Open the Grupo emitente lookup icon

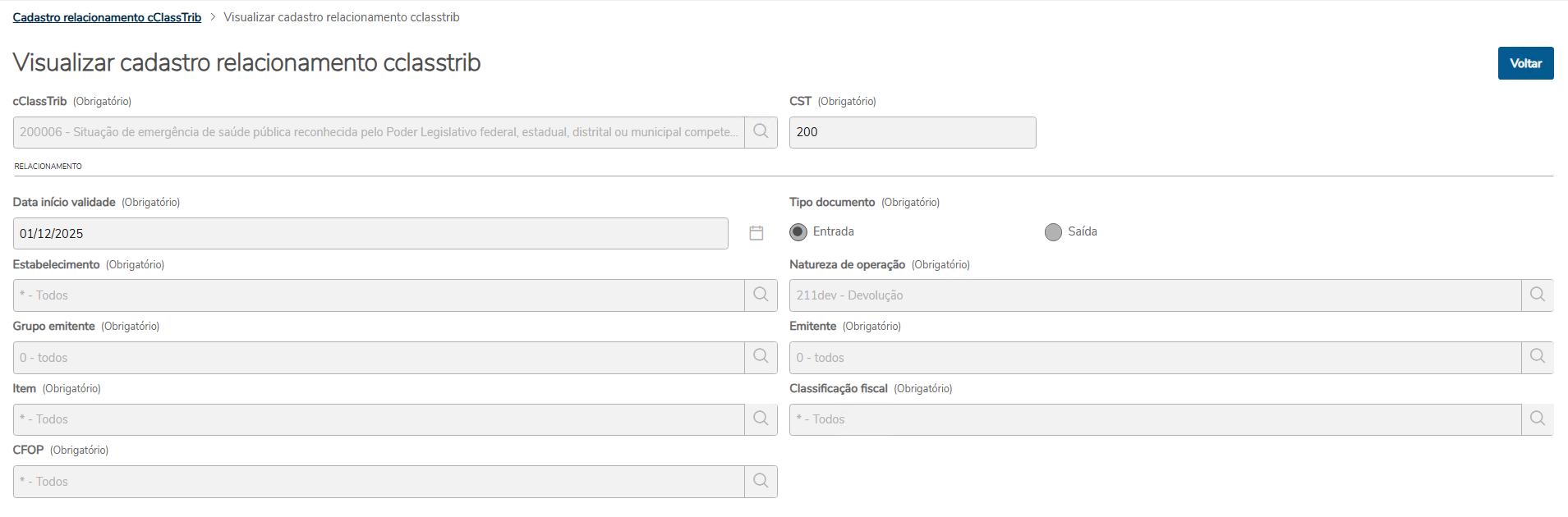click(x=761, y=358)
